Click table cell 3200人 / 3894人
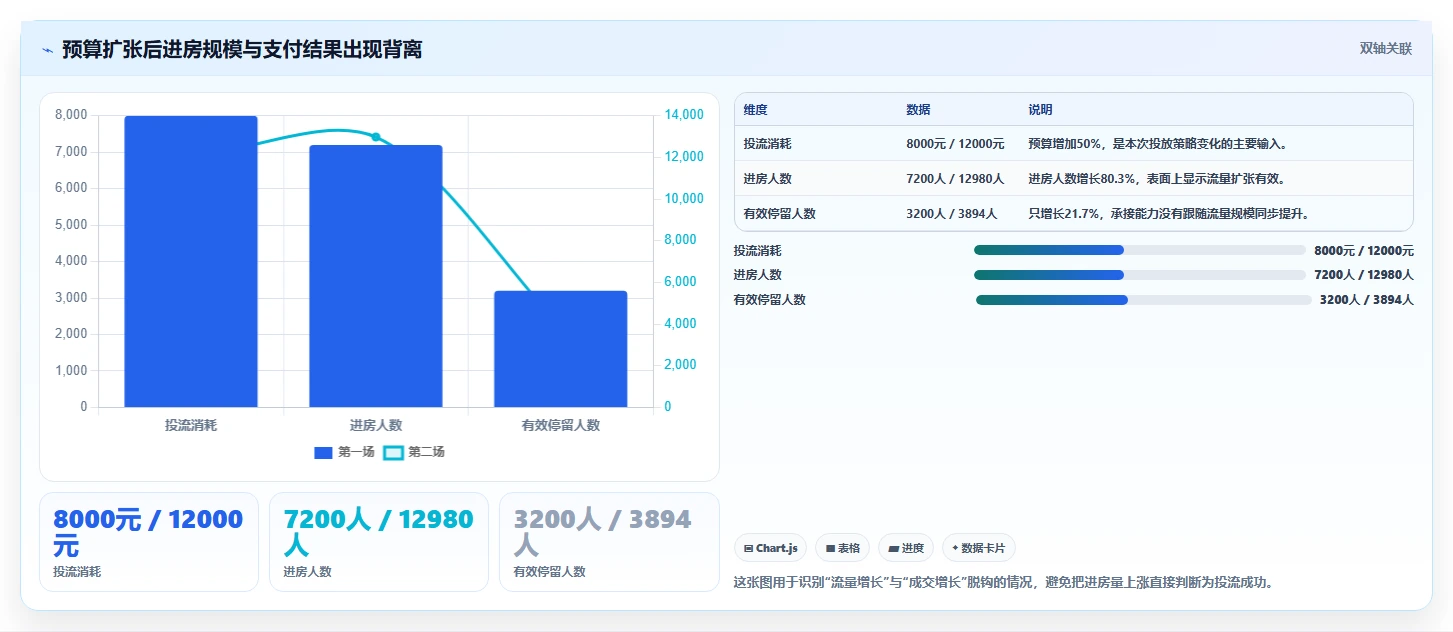Viewport: 1453px width, 632px height. (x=951, y=214)
